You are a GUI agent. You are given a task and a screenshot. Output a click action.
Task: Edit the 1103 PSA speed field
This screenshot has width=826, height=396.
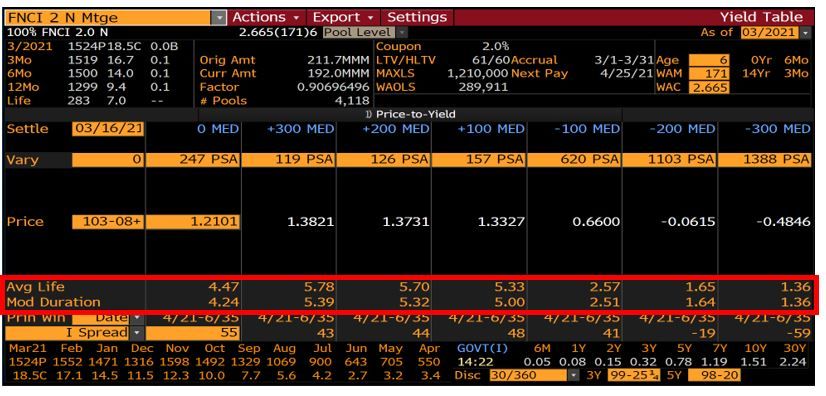point(670,160)
